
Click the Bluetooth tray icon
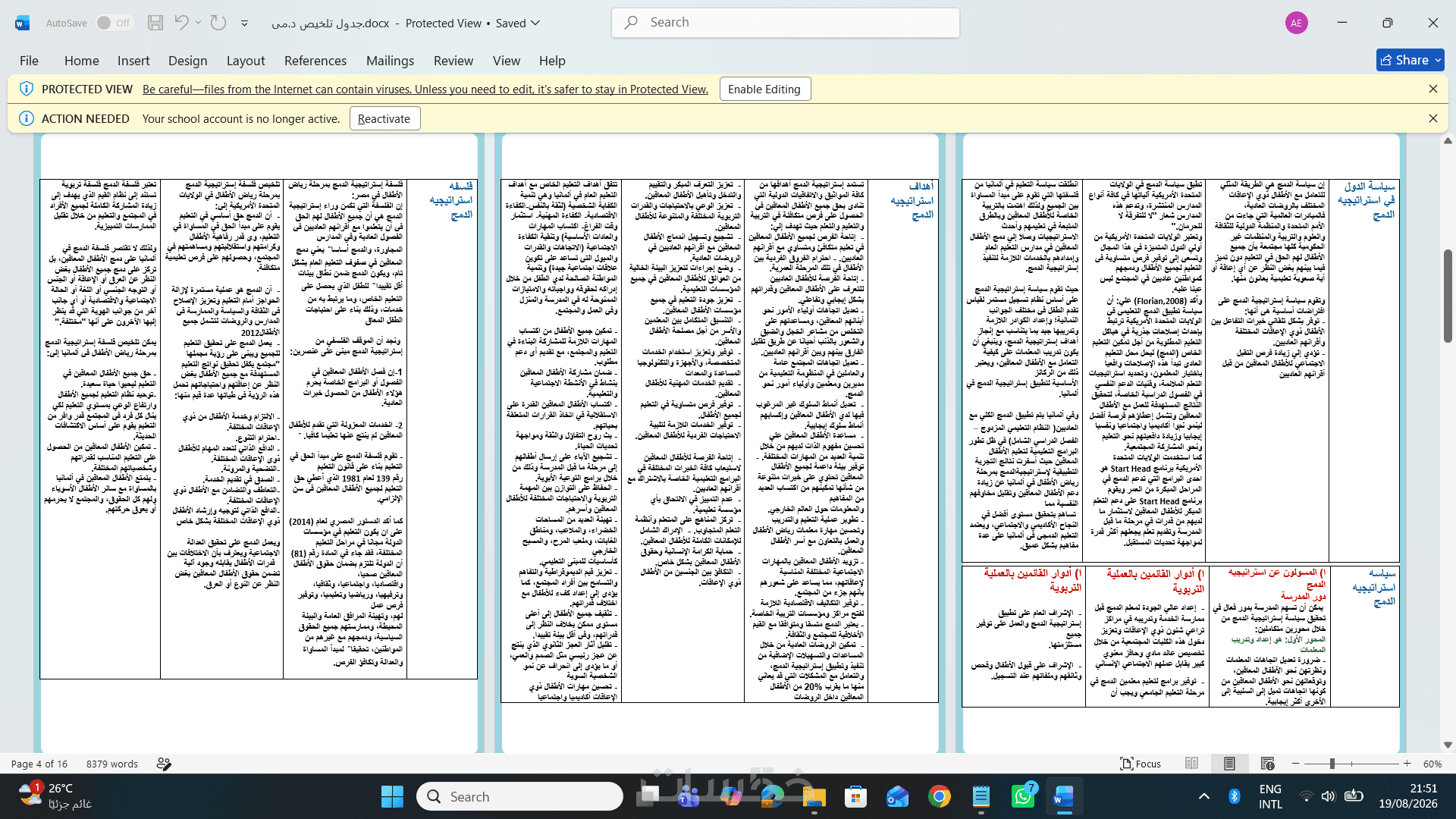1235,796
